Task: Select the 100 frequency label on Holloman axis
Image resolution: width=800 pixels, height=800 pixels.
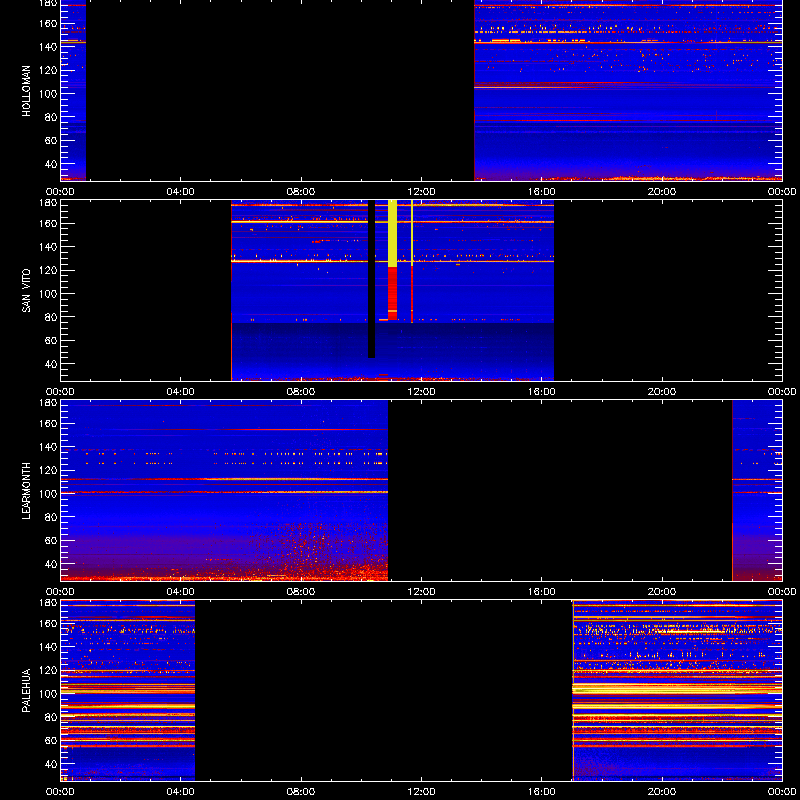Action: (48, 93)
